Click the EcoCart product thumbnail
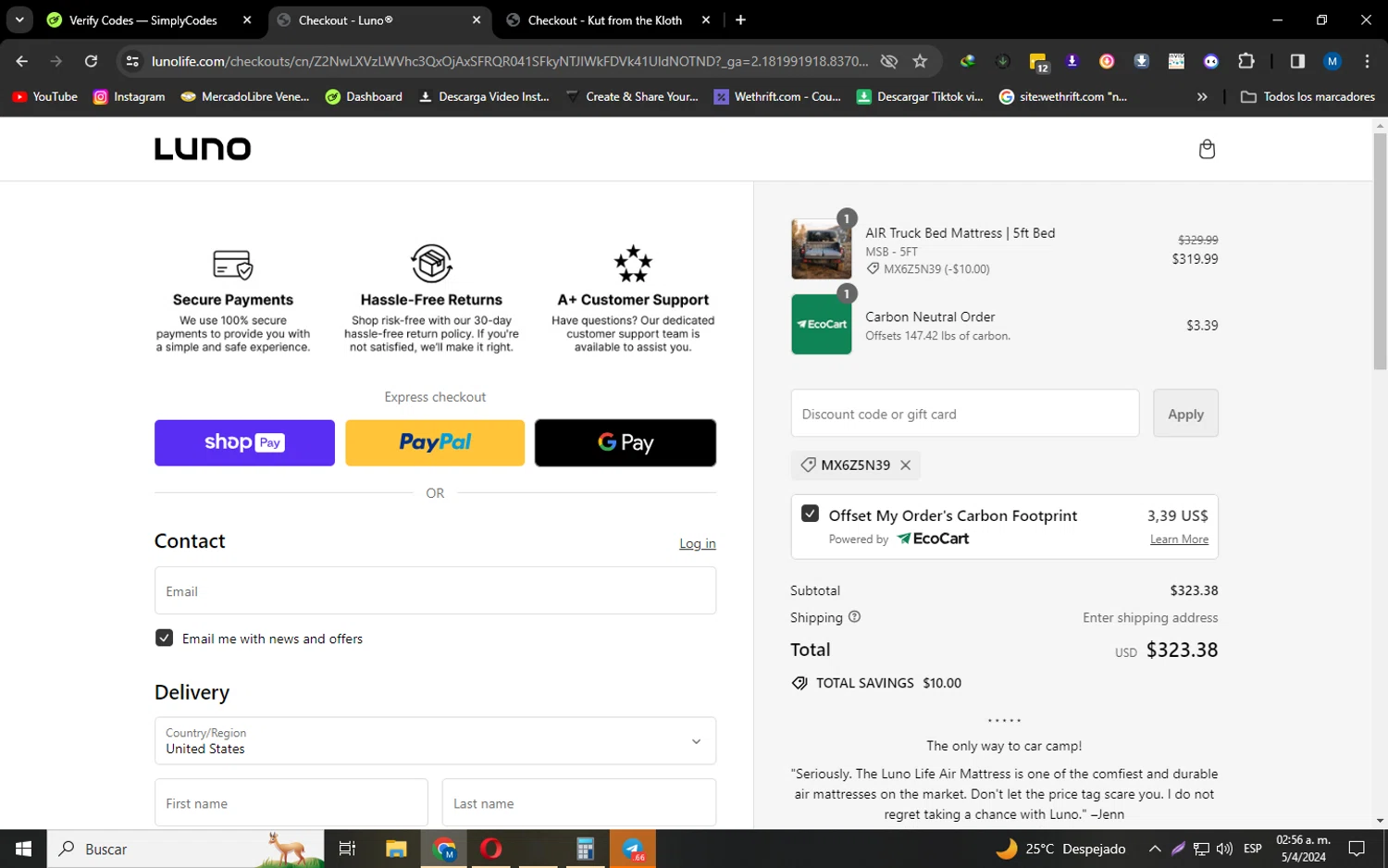1388x868 pixels. tap(821, 324)
